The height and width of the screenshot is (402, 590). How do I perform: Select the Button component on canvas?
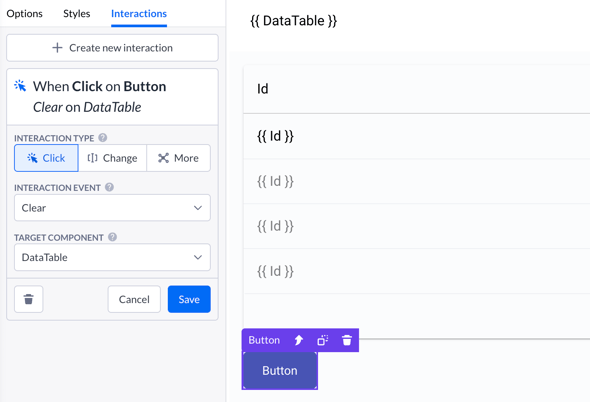click(280, 371)
